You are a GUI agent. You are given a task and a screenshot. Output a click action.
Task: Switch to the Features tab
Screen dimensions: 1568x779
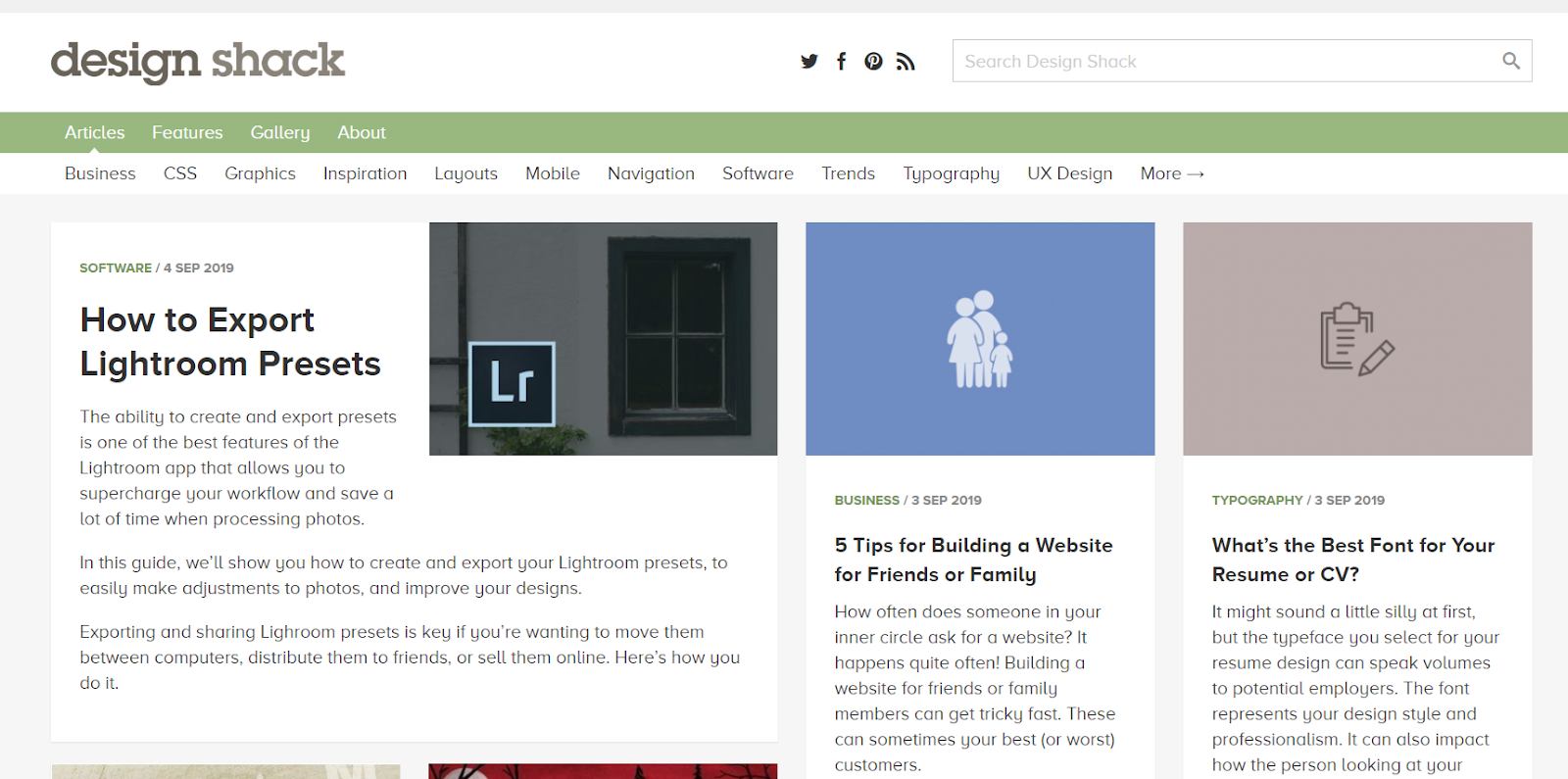click(187, 132)
